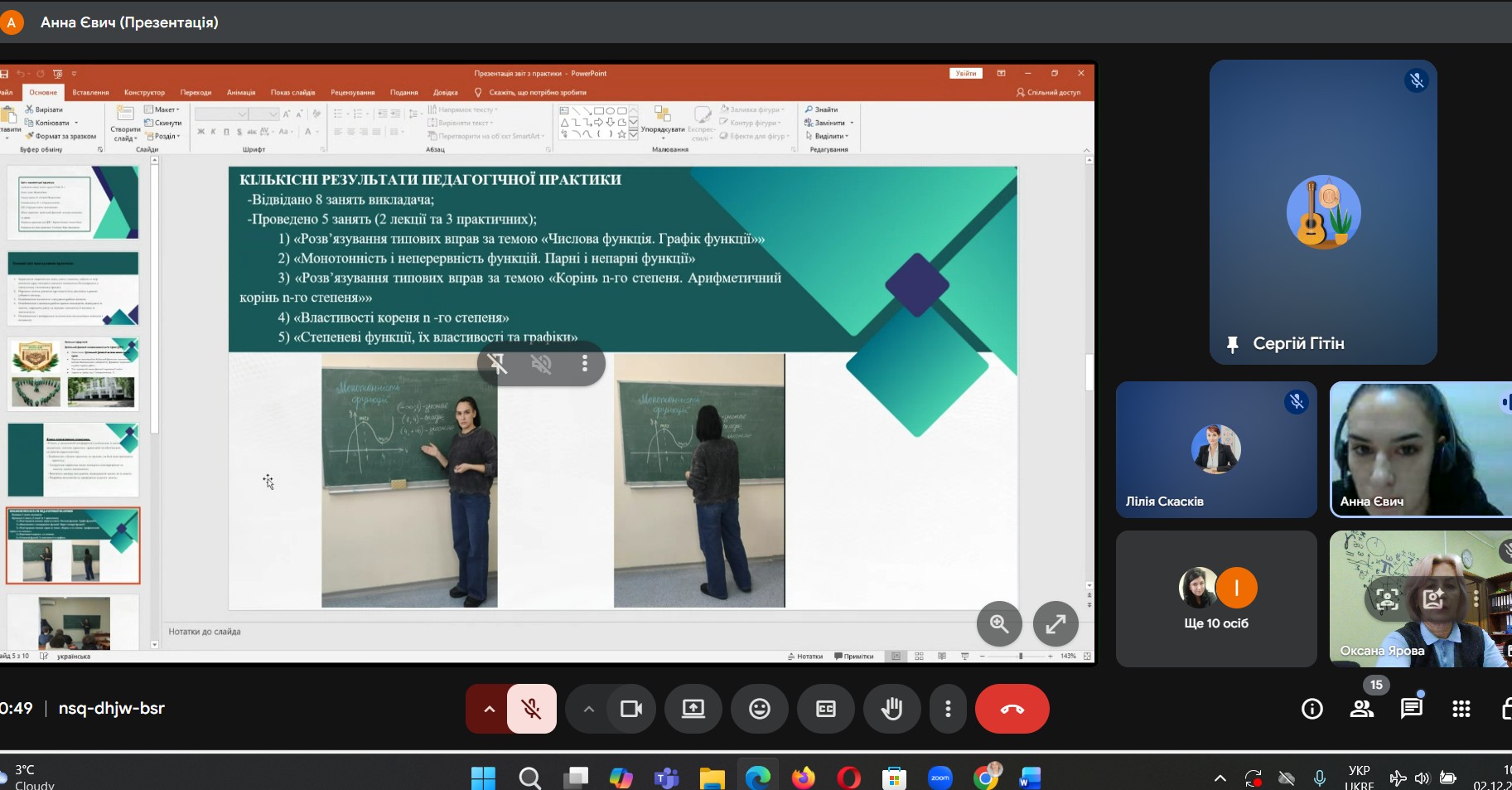Image resolution: width=1512 pixels, height=790 pixels.
Task: Zoom in on the shared presentation
Action: (999, 623)
